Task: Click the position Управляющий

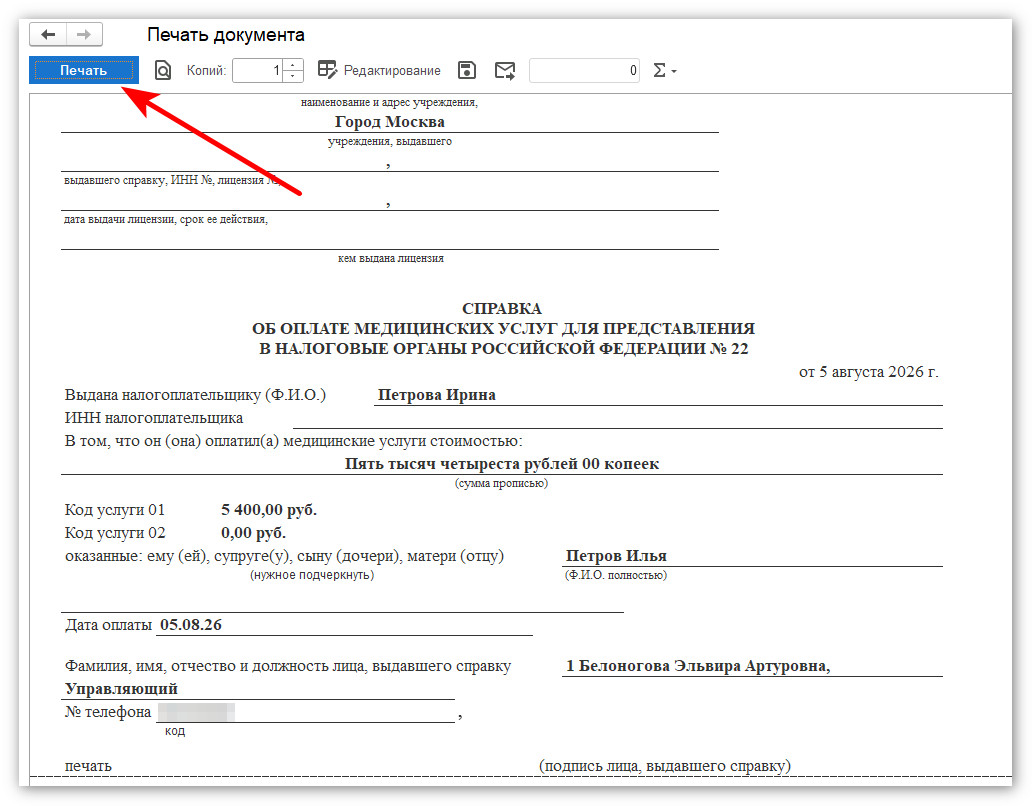Action: click(x=121, y=689)
